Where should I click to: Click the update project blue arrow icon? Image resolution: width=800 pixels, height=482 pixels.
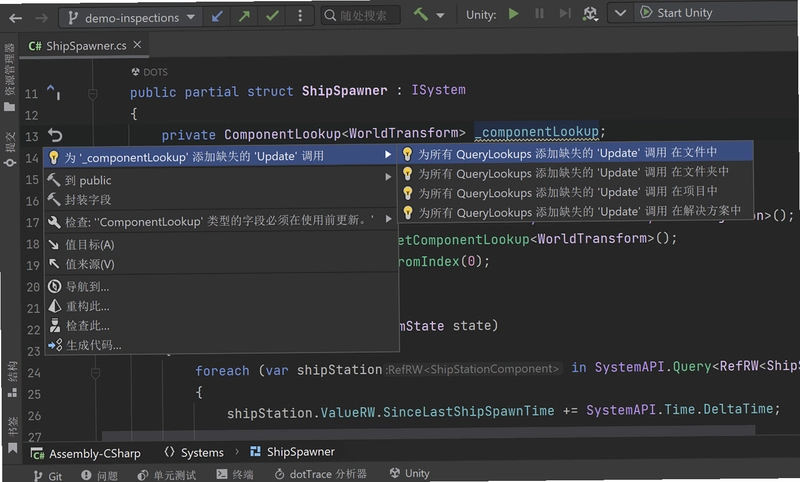pos(217,17)
